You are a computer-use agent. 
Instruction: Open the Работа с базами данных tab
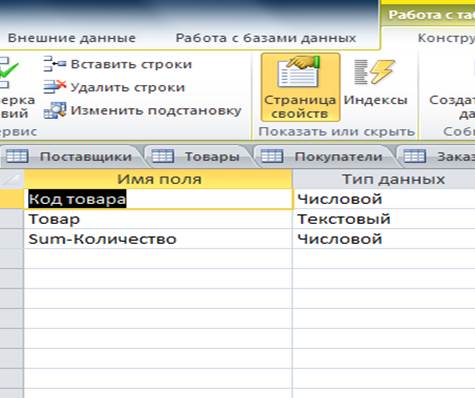click(x=266, y=38)
